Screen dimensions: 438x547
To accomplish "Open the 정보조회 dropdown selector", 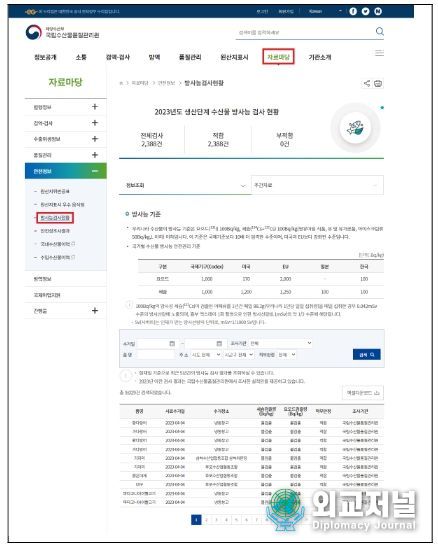I will (185, 185).
